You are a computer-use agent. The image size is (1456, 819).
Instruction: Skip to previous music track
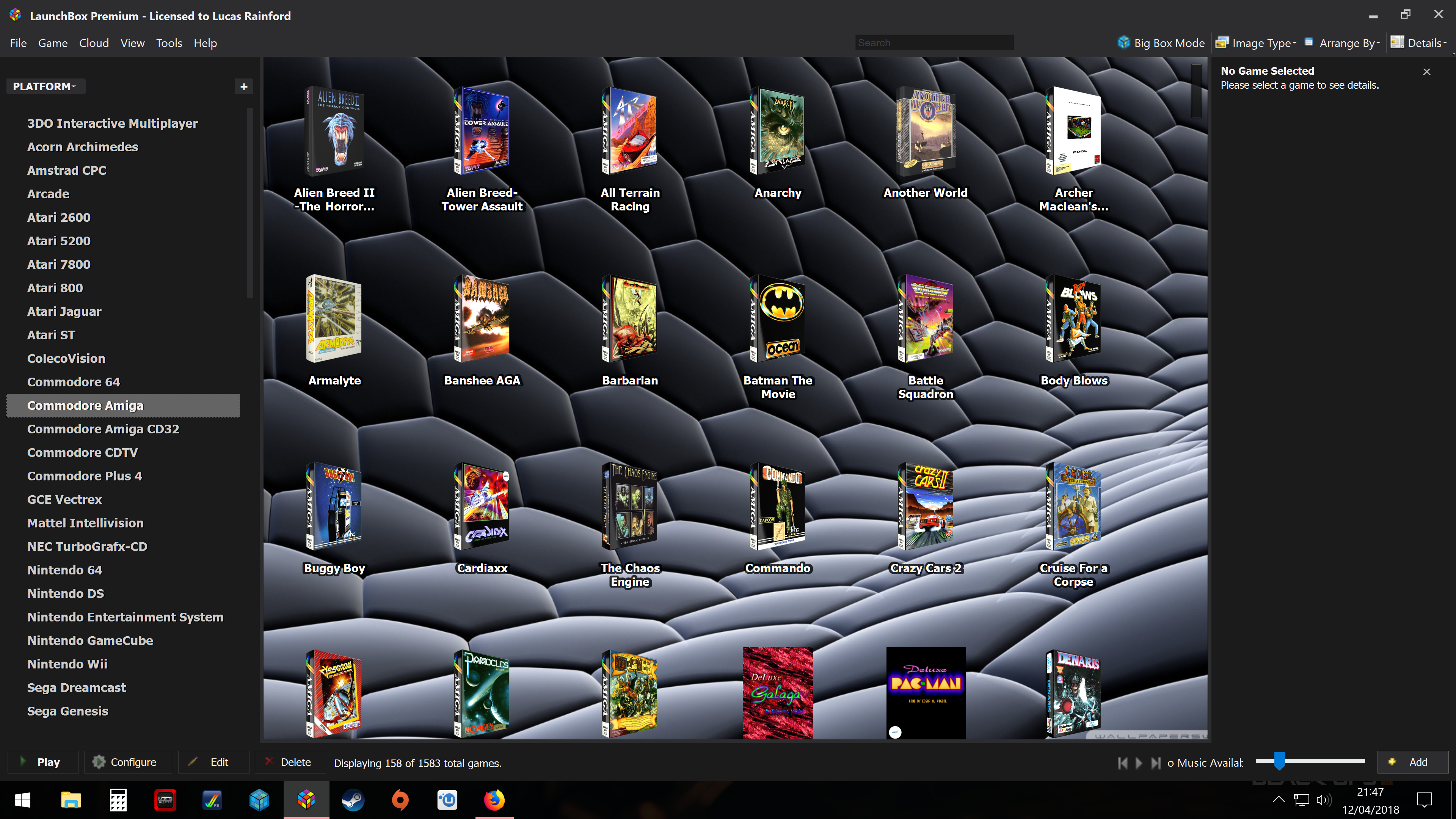[1122, 763]
